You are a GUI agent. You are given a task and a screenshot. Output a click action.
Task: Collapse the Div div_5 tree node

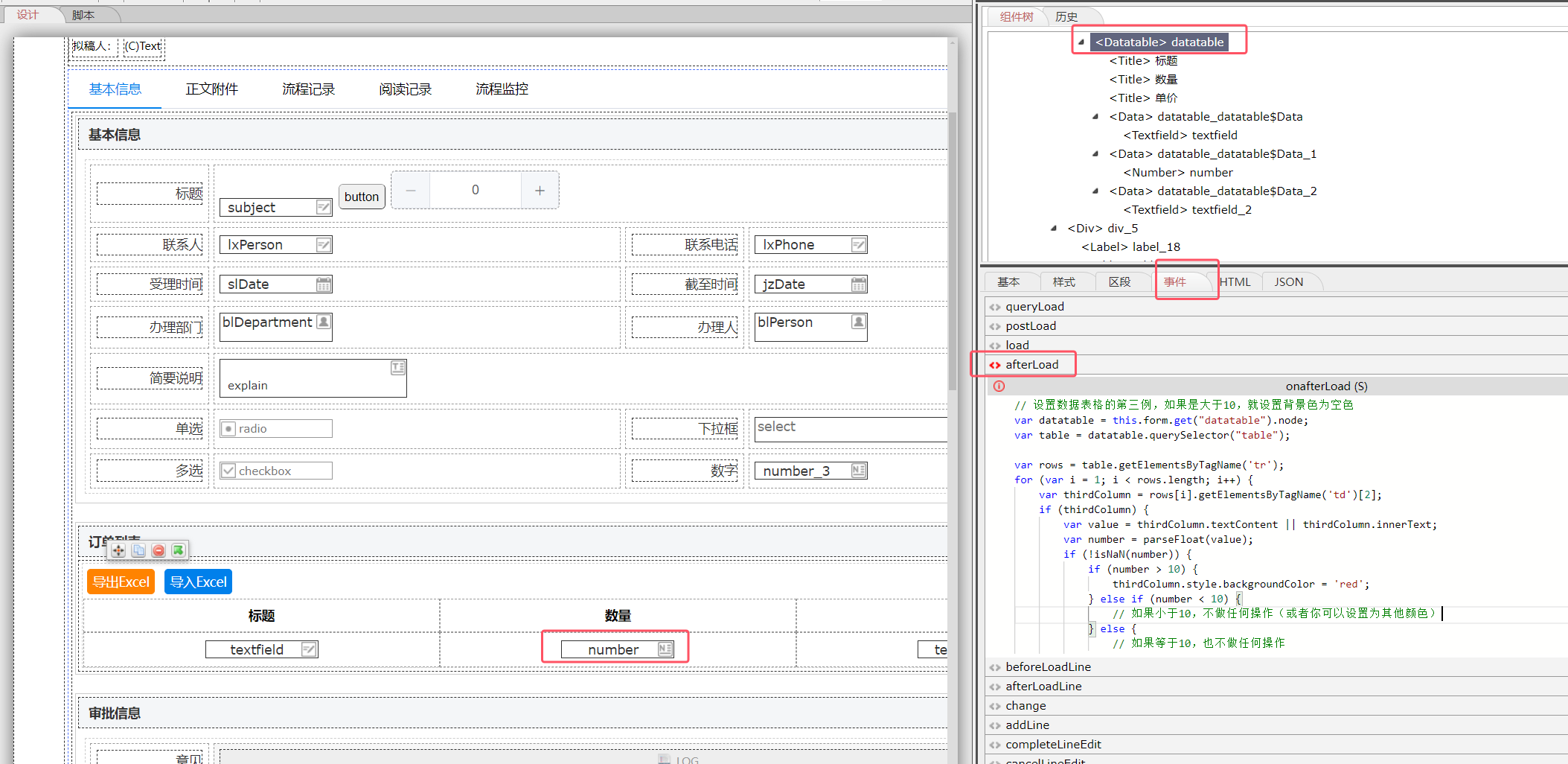click(1054, 229)
